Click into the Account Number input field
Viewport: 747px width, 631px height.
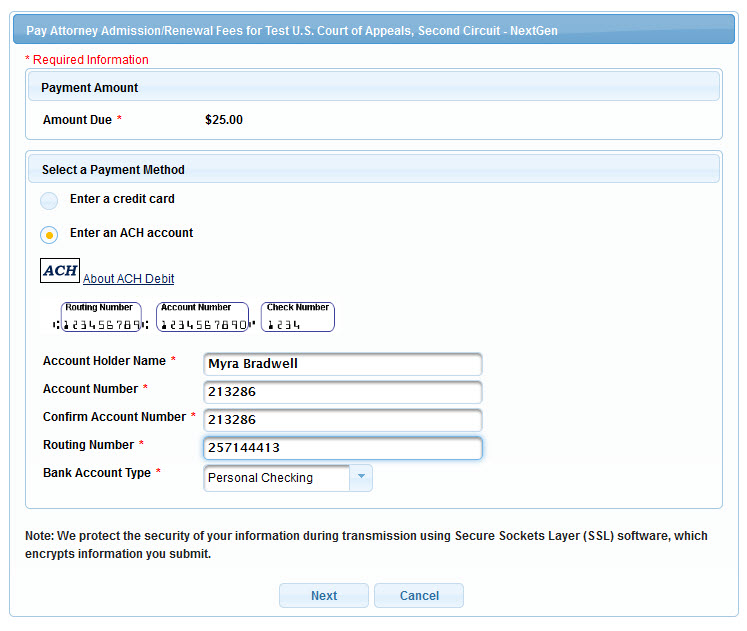point(342,392)
